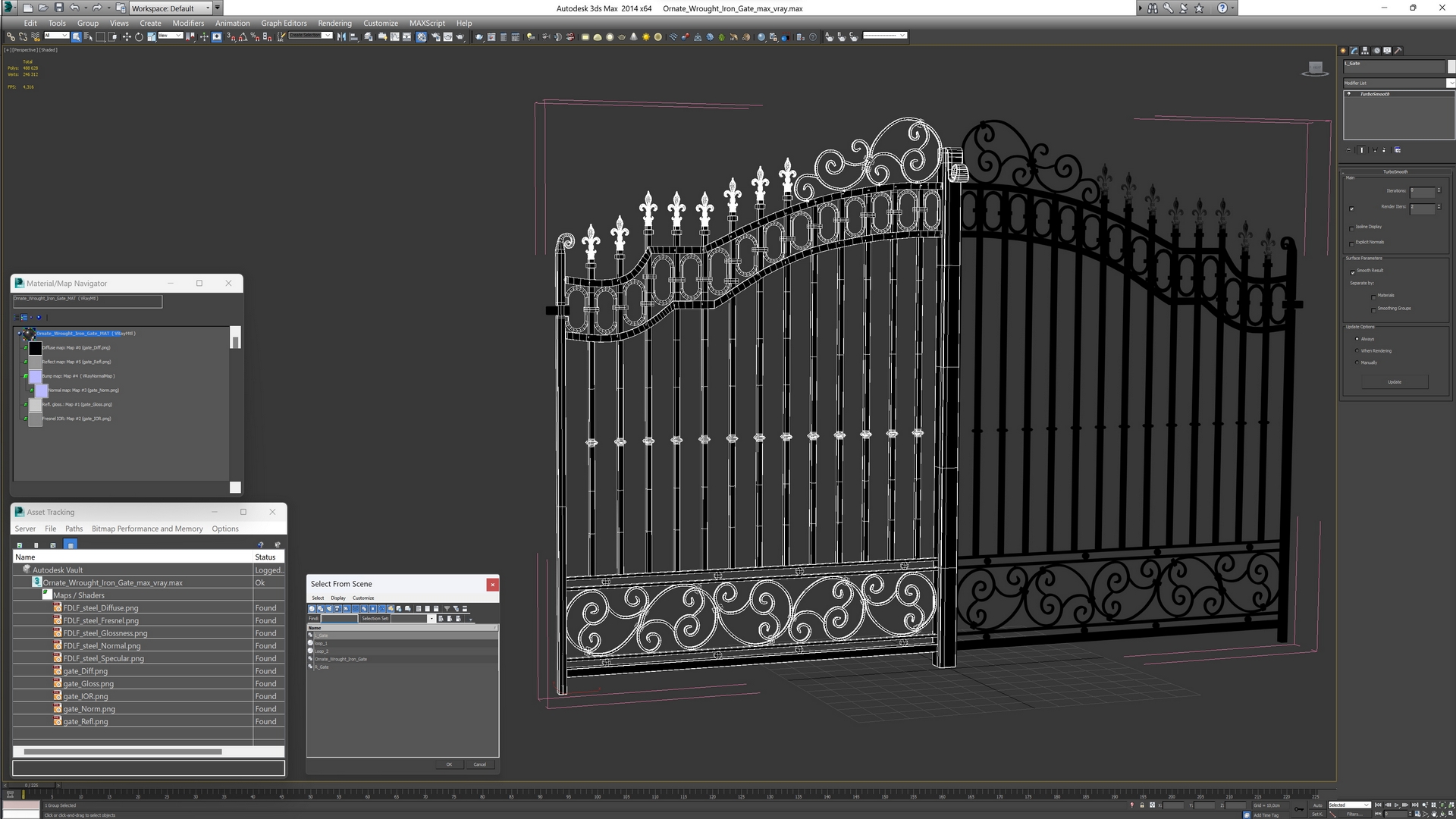Click the Undo scene operation icon
The image size is (1456, 819).
pos(72,8)
